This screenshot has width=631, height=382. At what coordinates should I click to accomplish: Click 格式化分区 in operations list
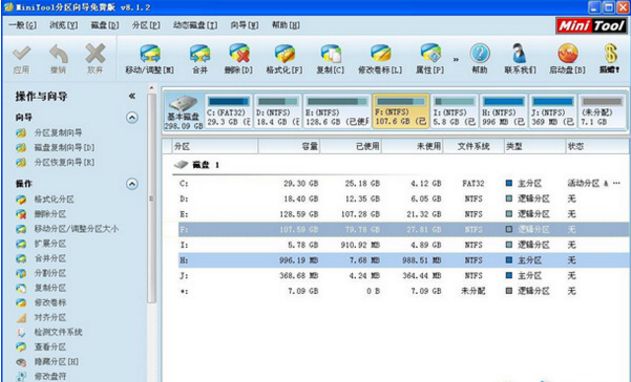coord(54,199)
